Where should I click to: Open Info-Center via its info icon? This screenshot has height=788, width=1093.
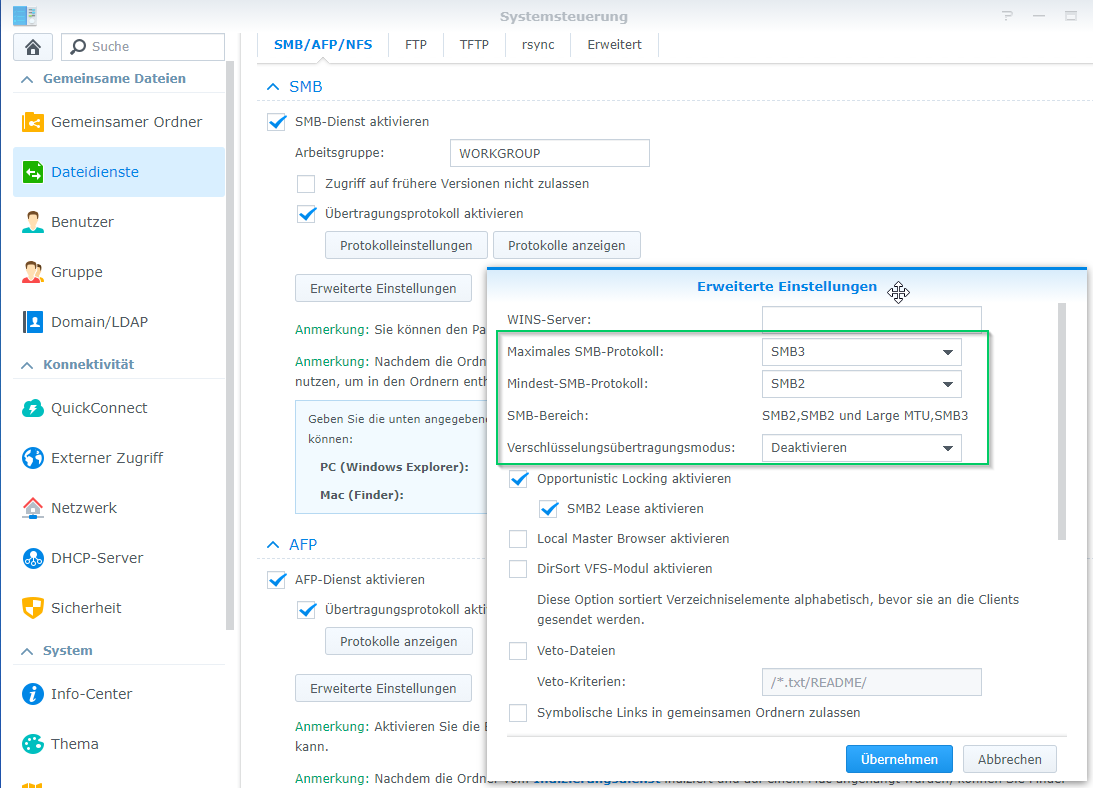pos(33,694)
